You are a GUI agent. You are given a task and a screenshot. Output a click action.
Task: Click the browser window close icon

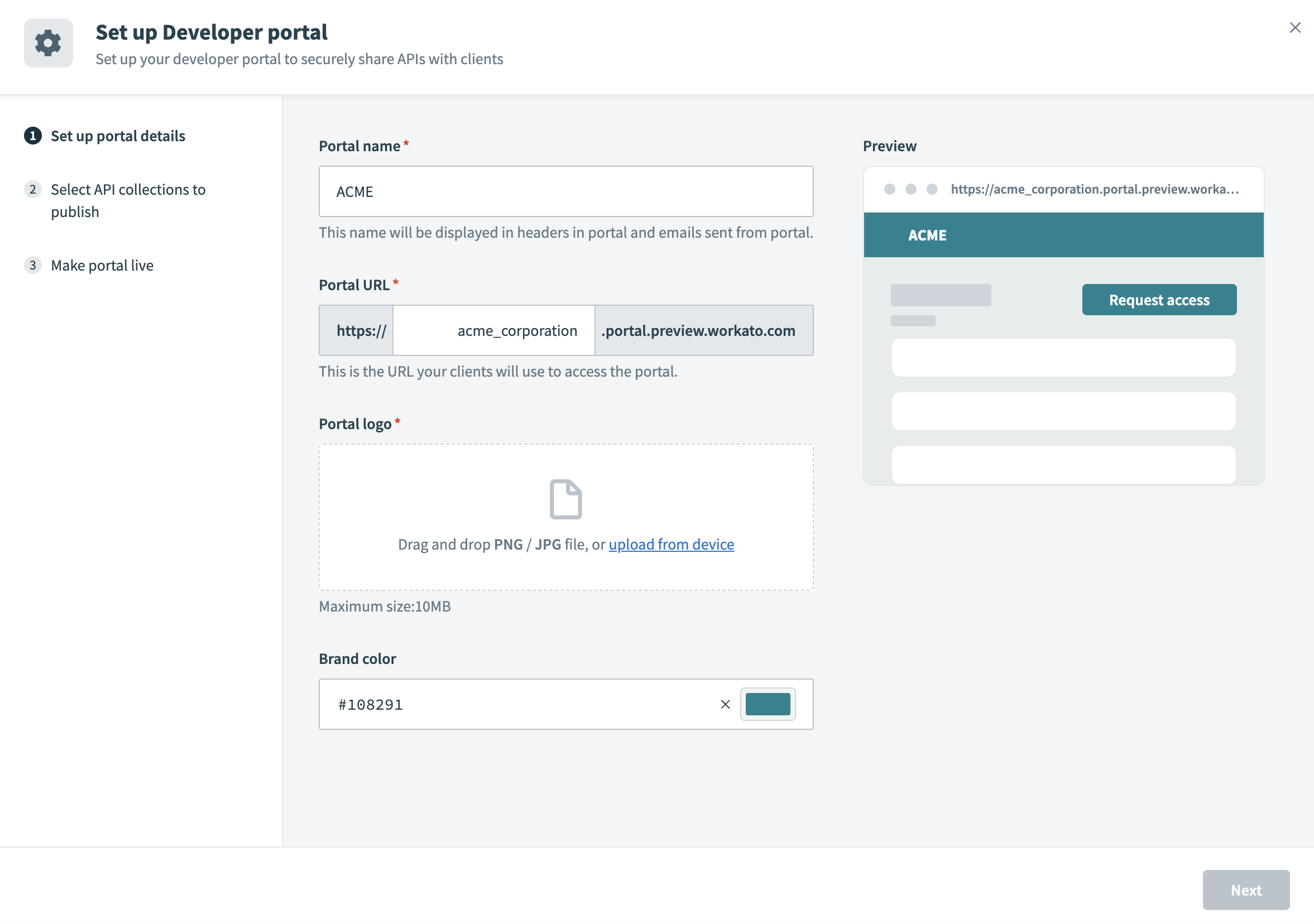pos(1294,27)
